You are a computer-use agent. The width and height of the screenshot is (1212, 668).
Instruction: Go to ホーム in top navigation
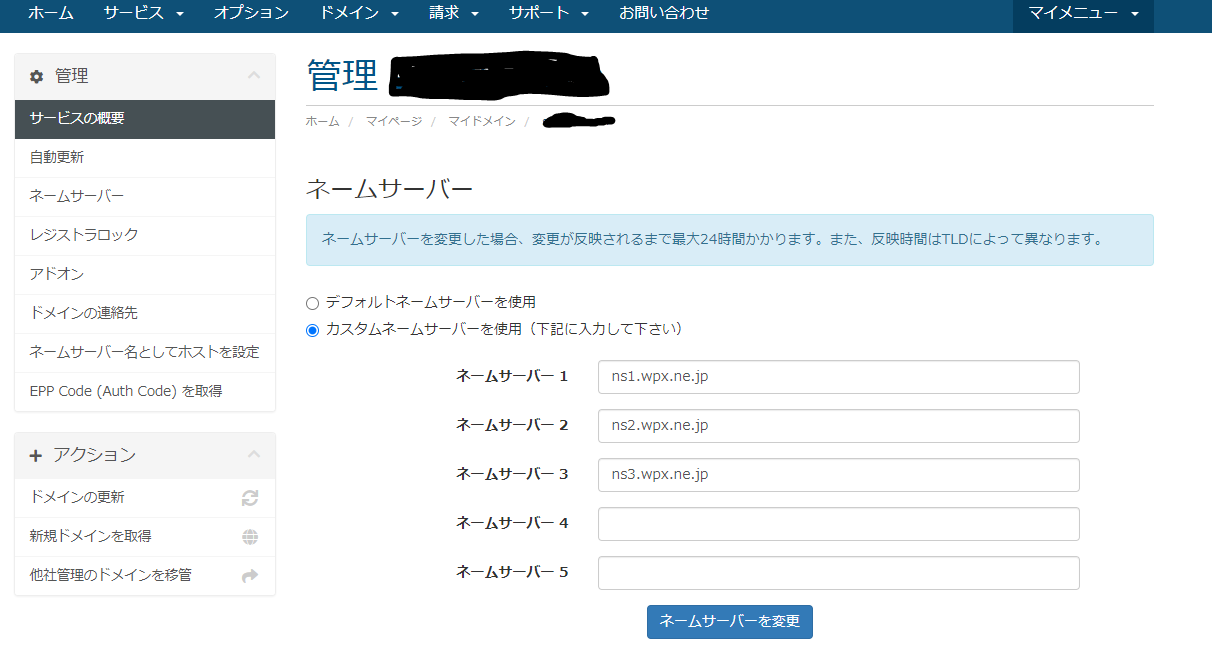pos(50,13)
